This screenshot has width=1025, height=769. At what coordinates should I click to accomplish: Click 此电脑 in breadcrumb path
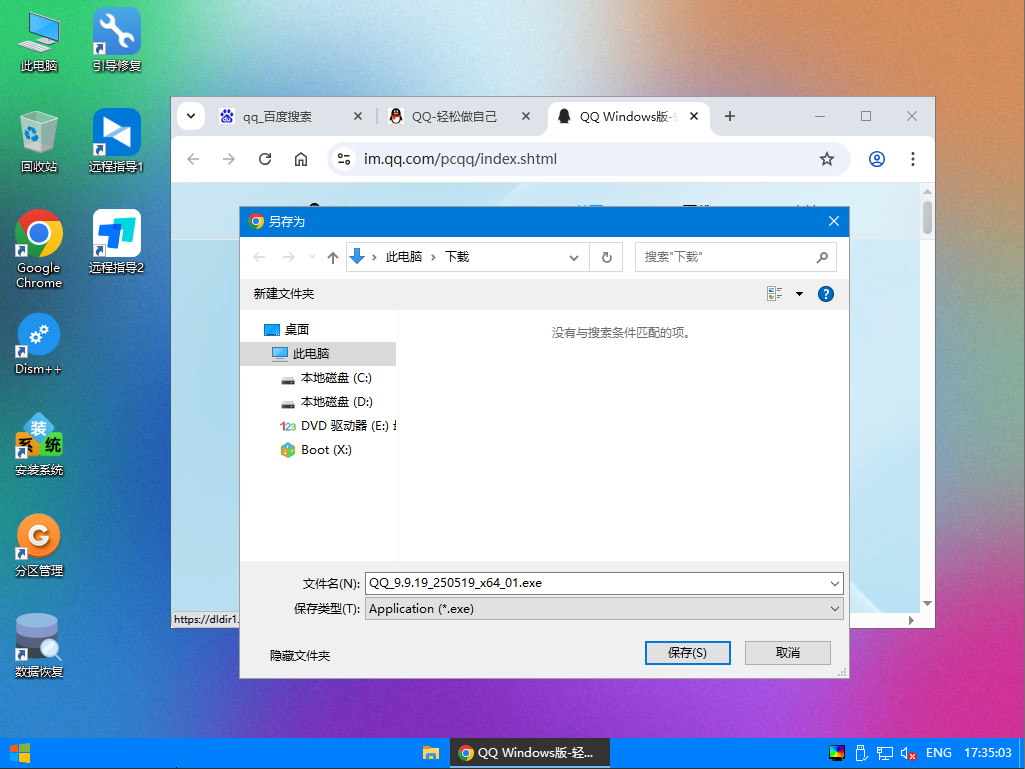click(403, 258)
